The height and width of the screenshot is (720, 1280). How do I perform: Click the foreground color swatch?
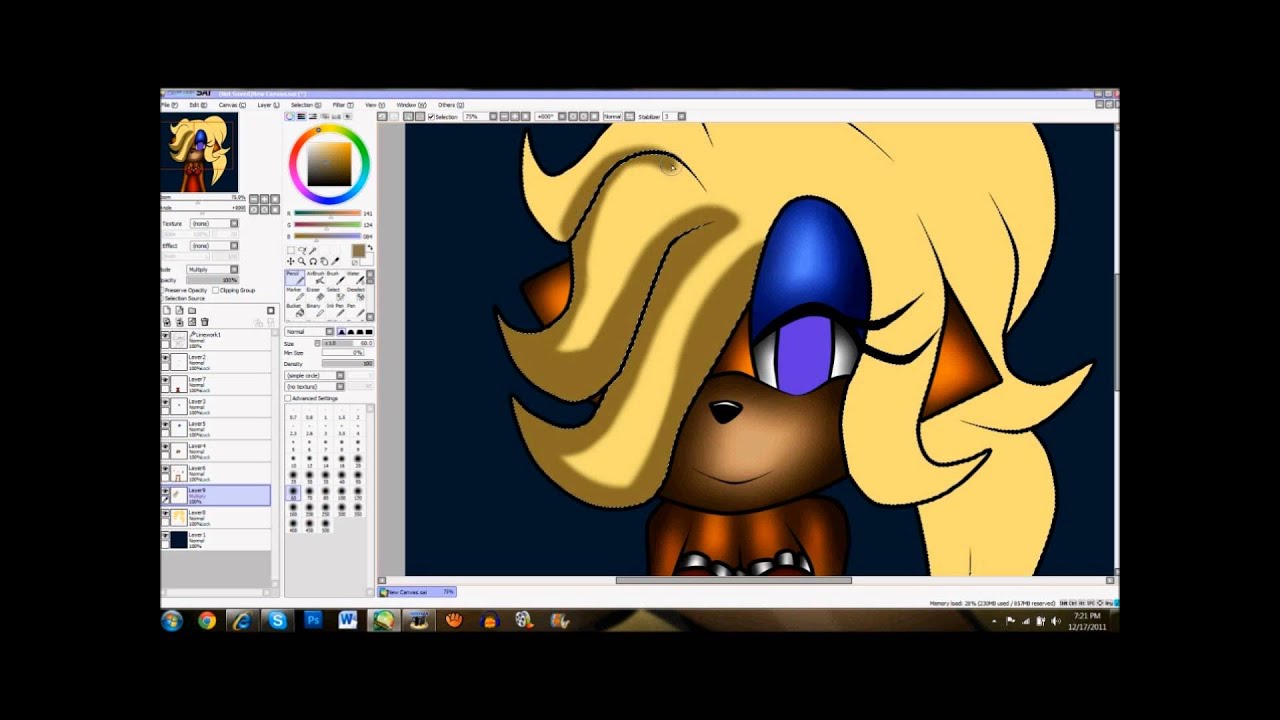358,250
